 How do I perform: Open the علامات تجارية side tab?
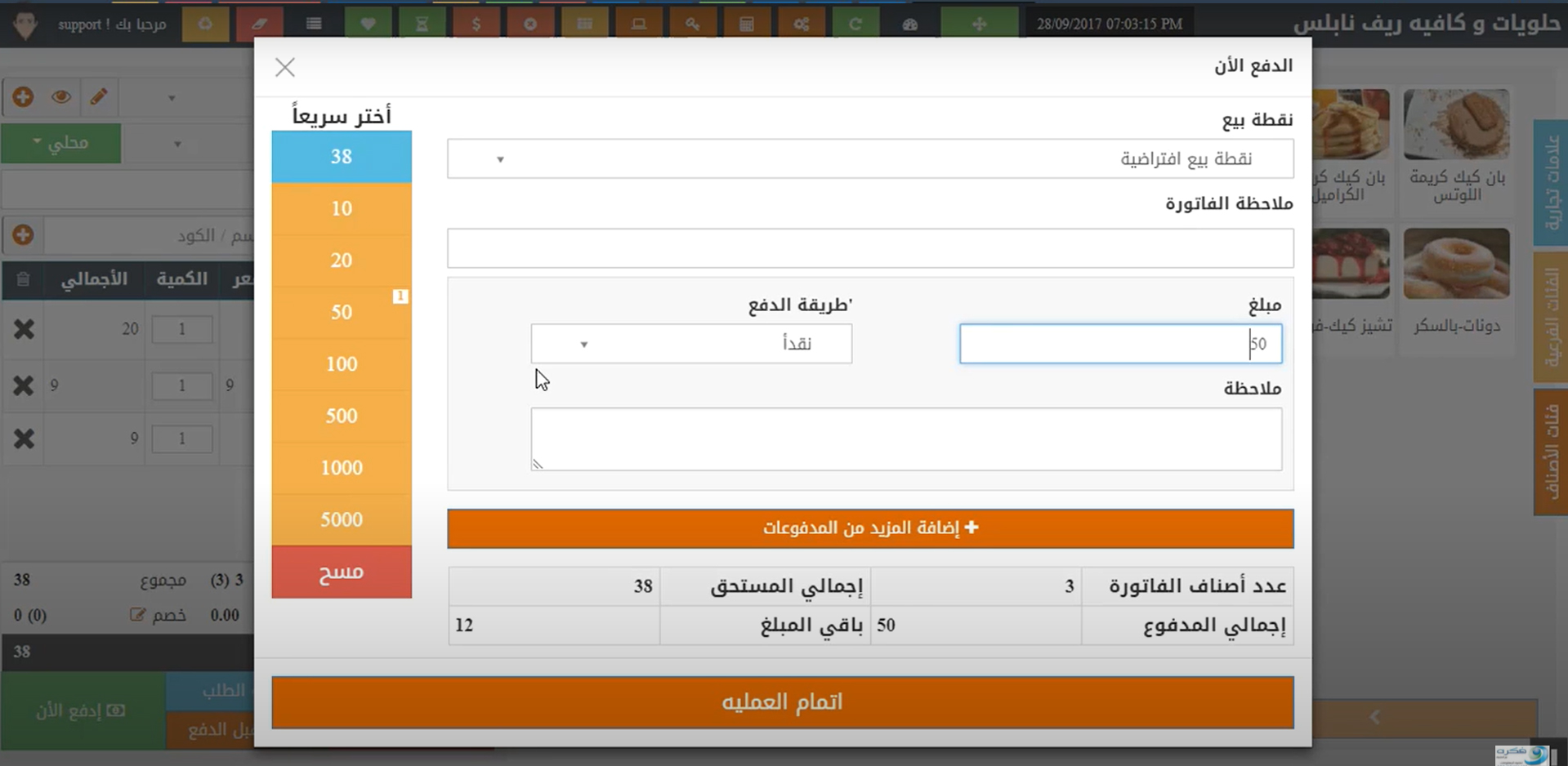click(1550, 183)
